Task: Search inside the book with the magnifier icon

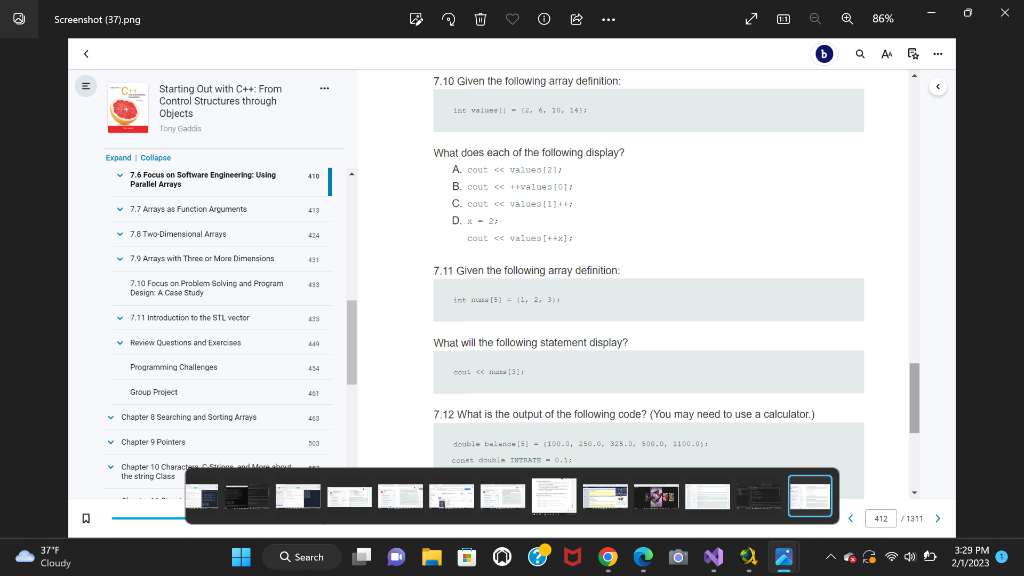Action: click(x=860, y=54)
